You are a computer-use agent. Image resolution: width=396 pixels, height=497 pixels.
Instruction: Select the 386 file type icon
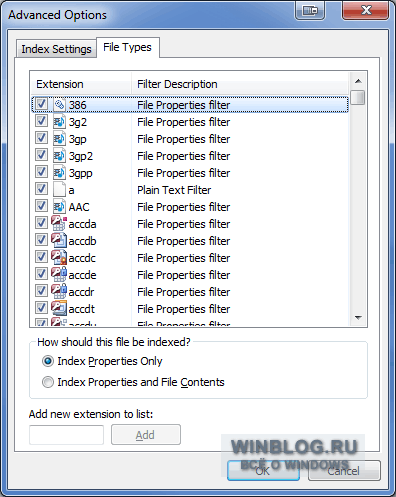pyautogui.click(x=59, y=105)
